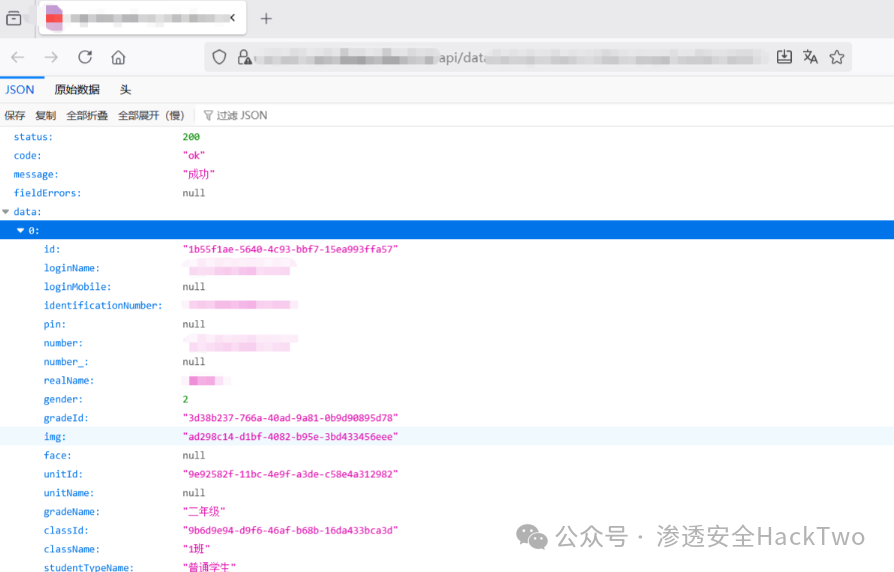
Task: Select the face: row
Action: coord(447,456)
